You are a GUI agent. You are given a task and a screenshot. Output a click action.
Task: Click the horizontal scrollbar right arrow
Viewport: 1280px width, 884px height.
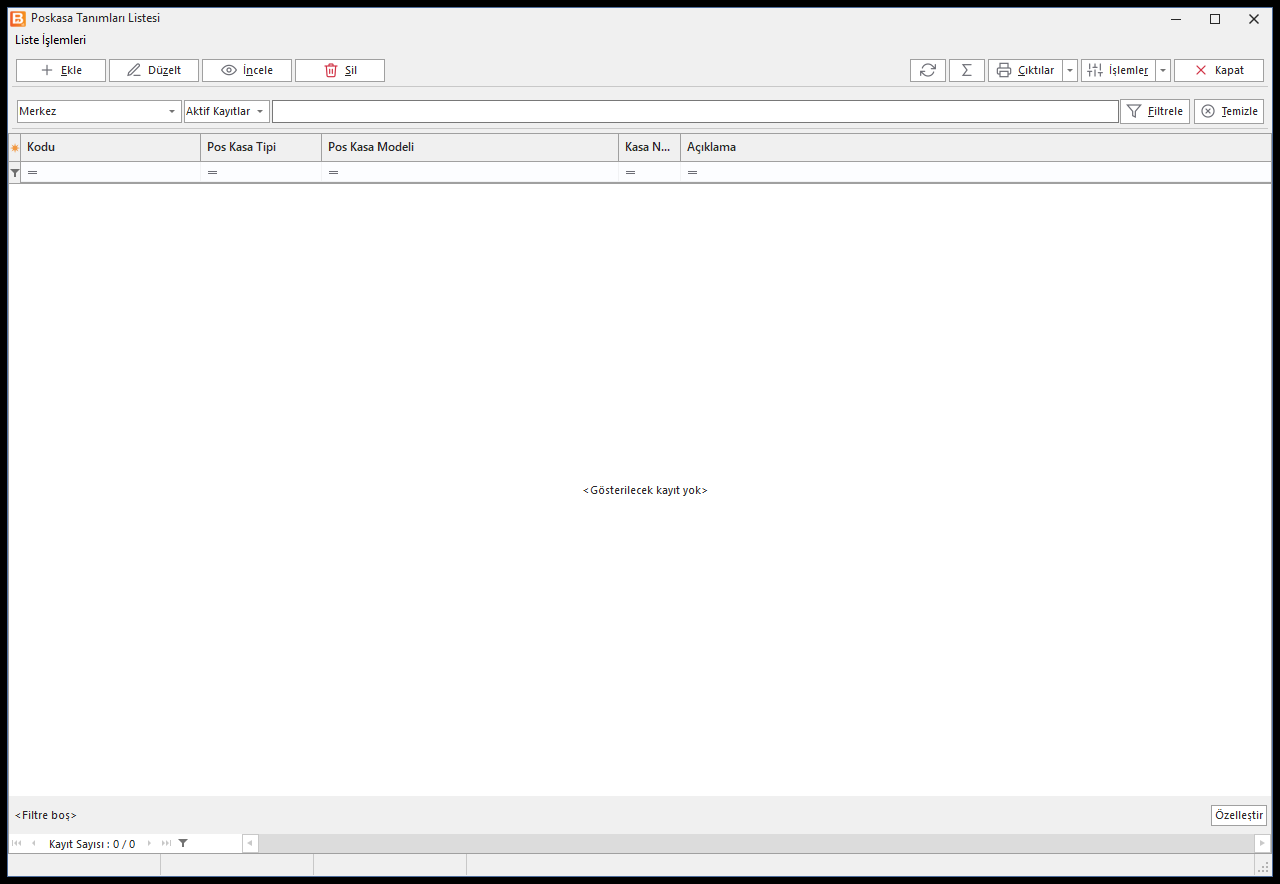[x=1263, y=844]
